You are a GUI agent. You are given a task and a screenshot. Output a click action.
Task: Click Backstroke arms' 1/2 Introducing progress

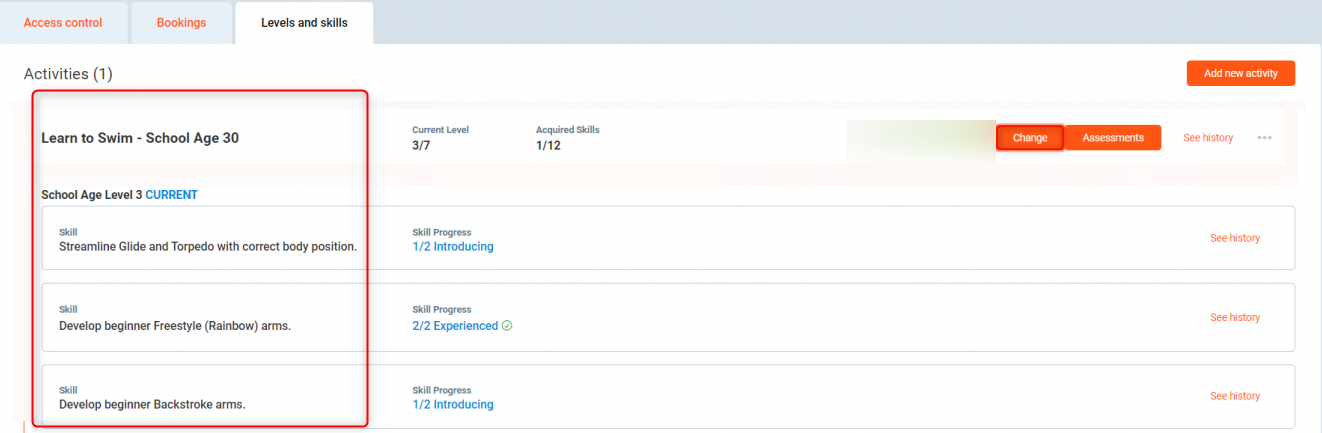point(452,405)
